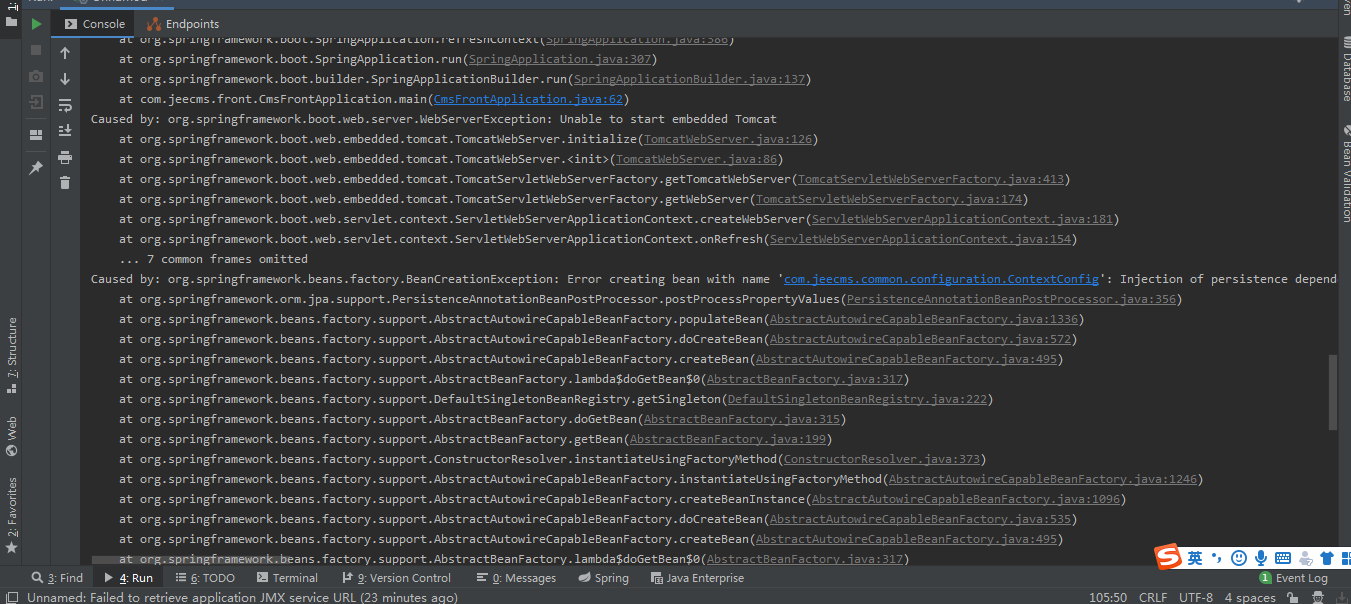Toggle the read-only lock icon in status bar

tap(1294, 597)
